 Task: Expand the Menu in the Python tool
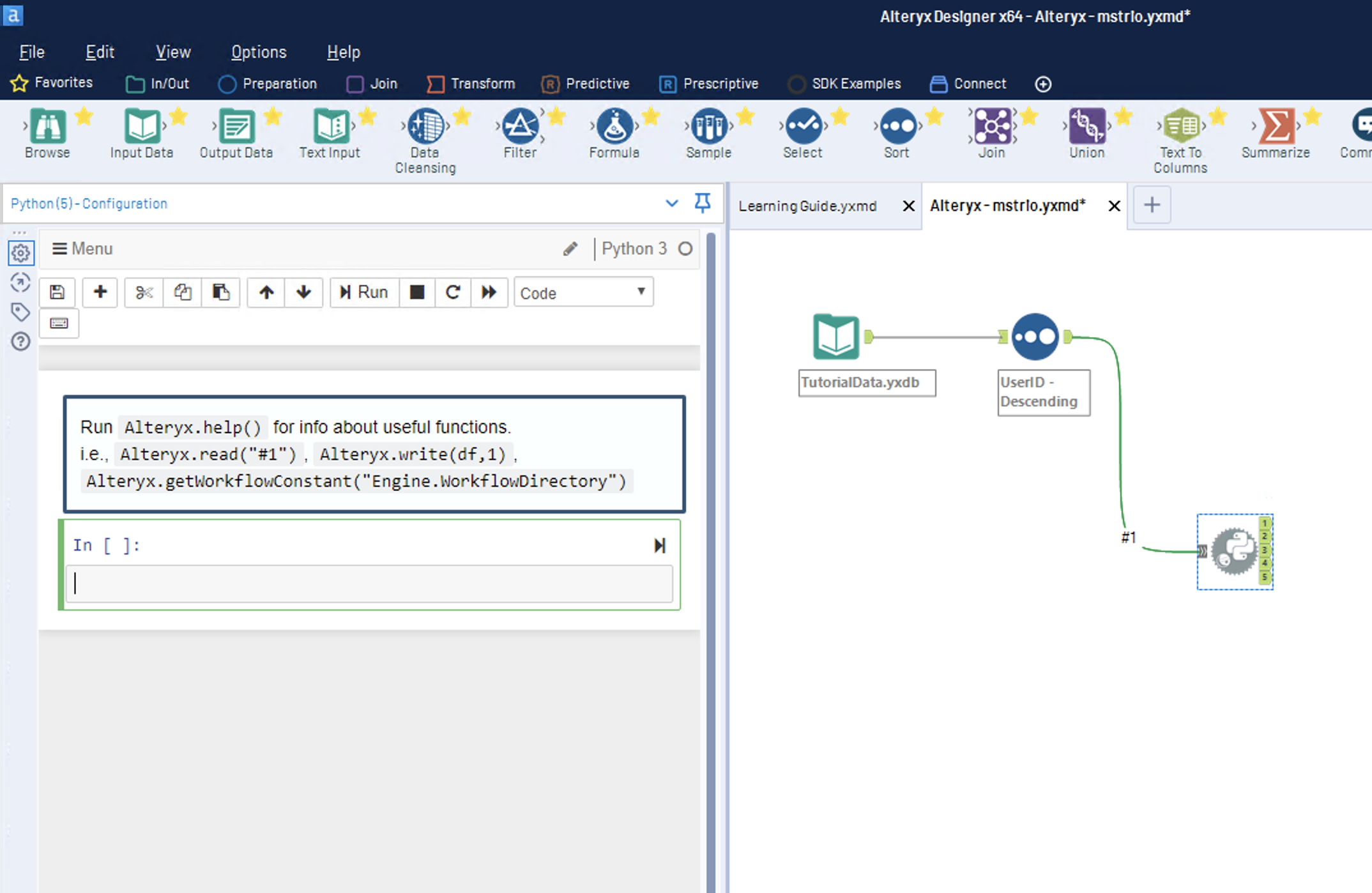click(82, 248)
